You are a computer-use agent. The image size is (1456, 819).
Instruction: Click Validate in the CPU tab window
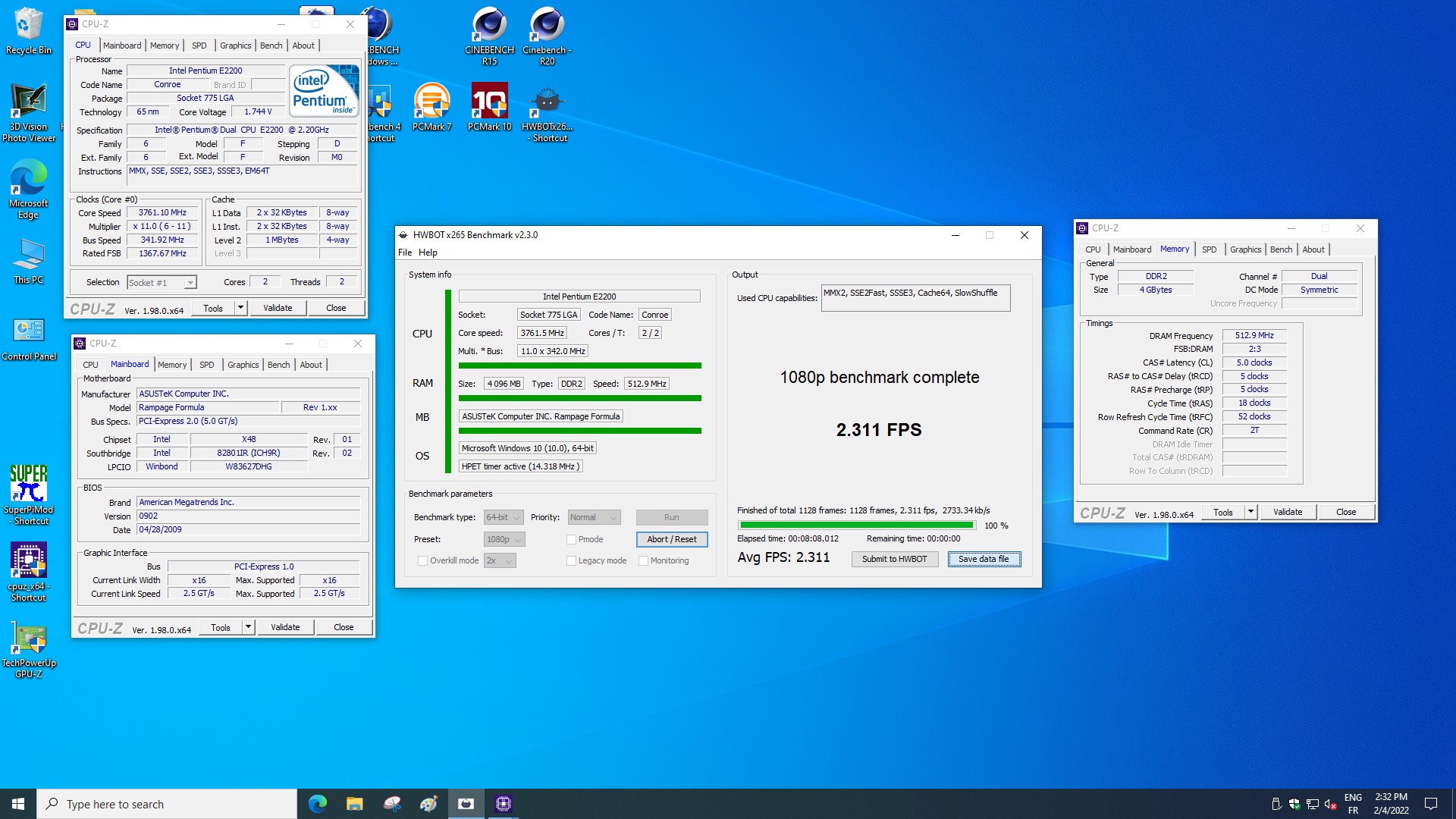point(278,308)
